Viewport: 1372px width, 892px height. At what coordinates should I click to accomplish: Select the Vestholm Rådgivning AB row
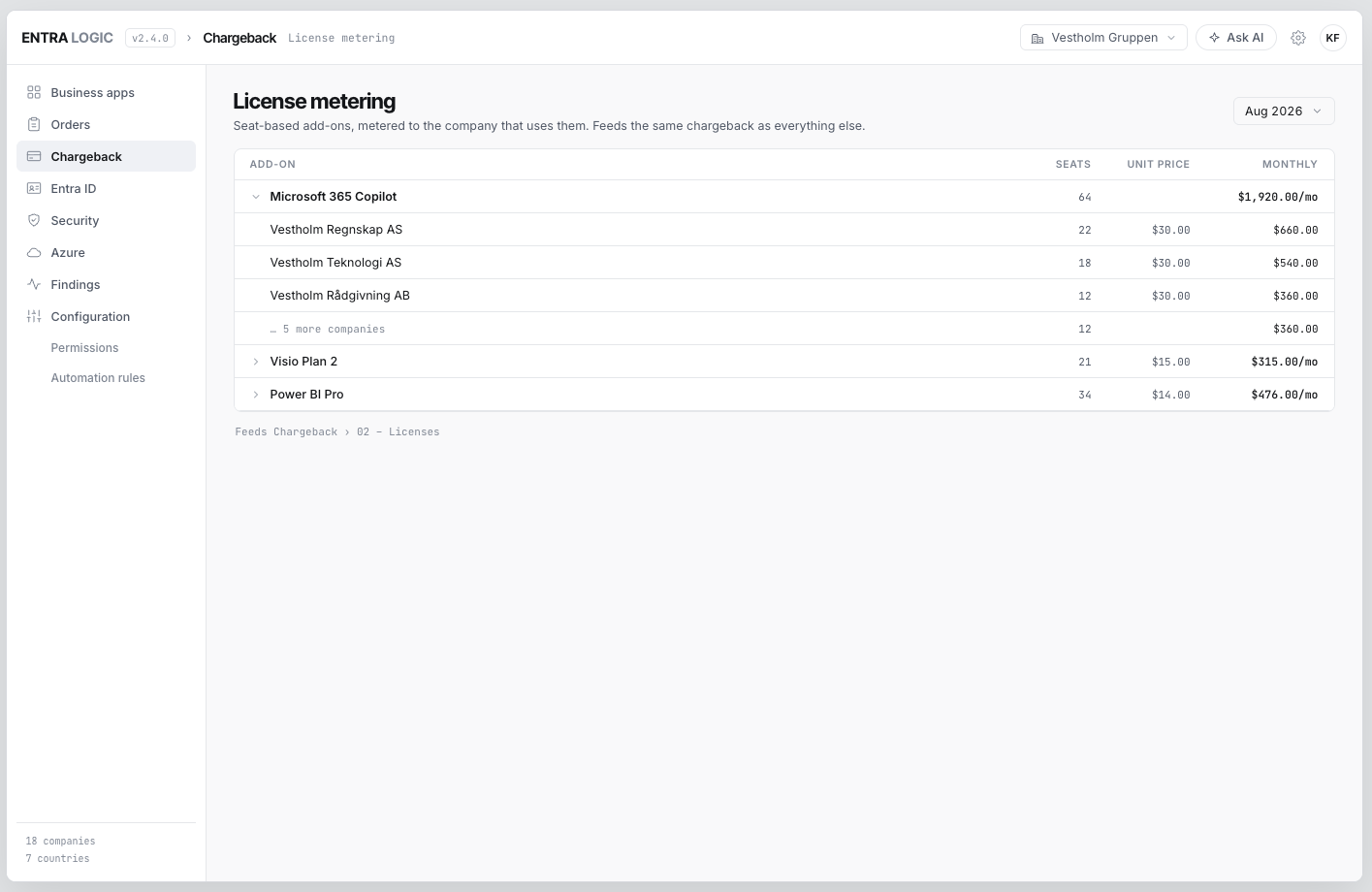tap(784, 296)
